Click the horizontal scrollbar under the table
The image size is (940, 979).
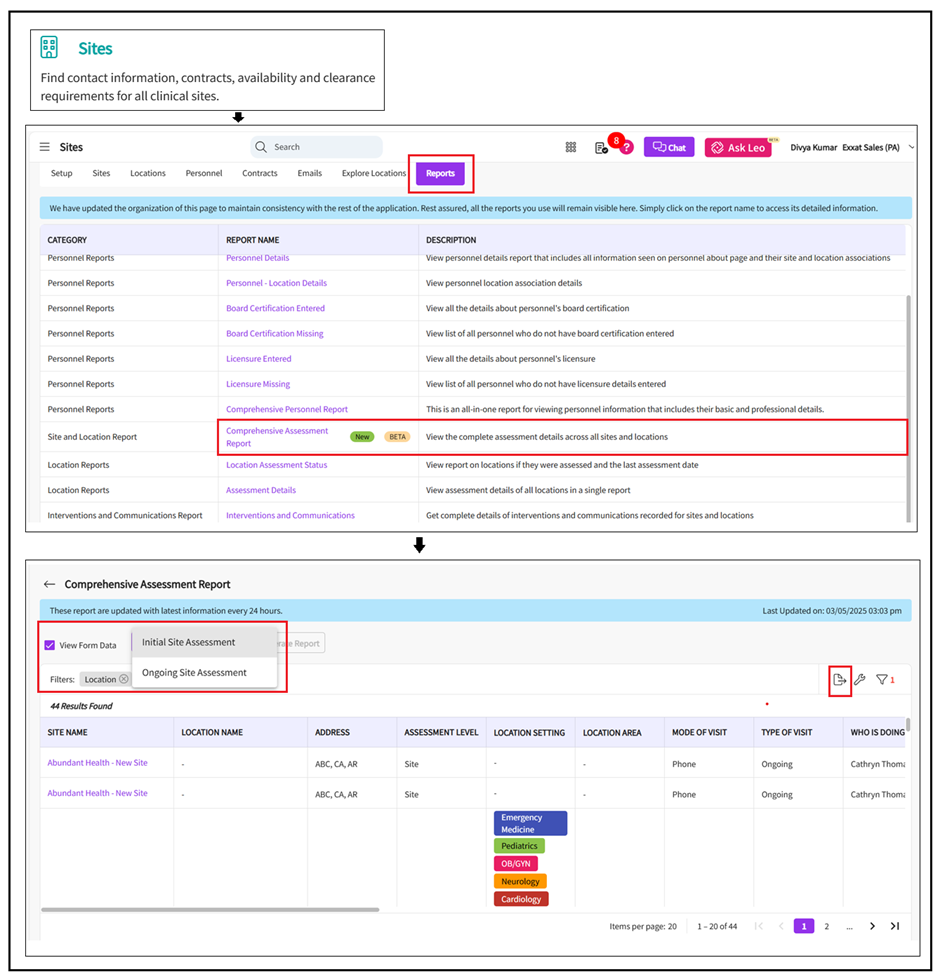[x=210, y=909]
